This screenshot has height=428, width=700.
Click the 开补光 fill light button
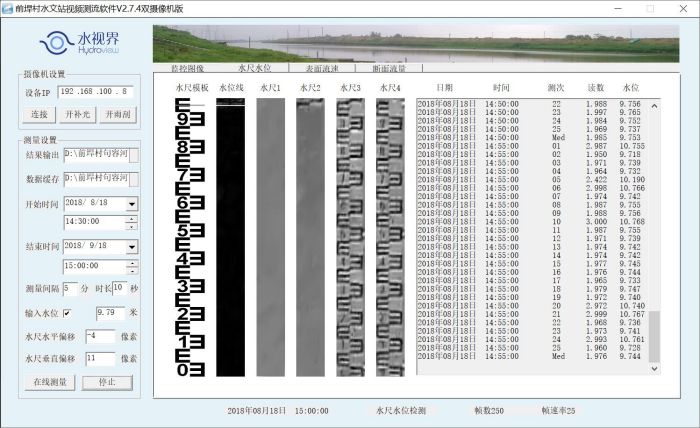(79, 114)
